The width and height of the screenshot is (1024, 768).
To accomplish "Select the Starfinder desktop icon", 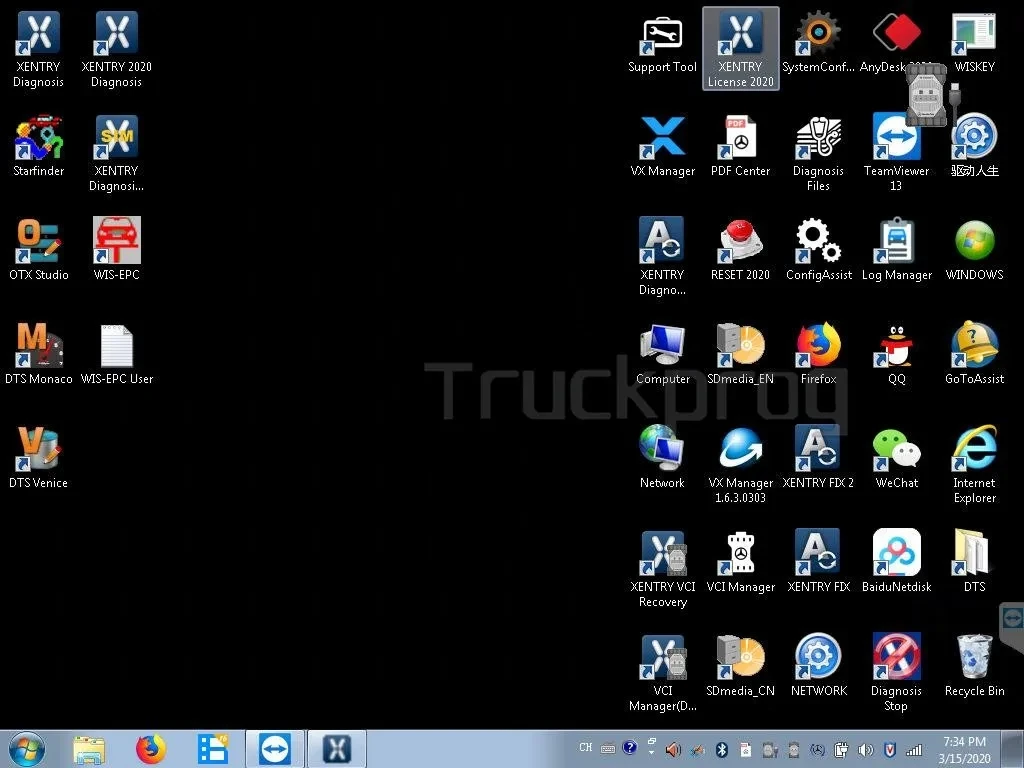I will [39, 140].
